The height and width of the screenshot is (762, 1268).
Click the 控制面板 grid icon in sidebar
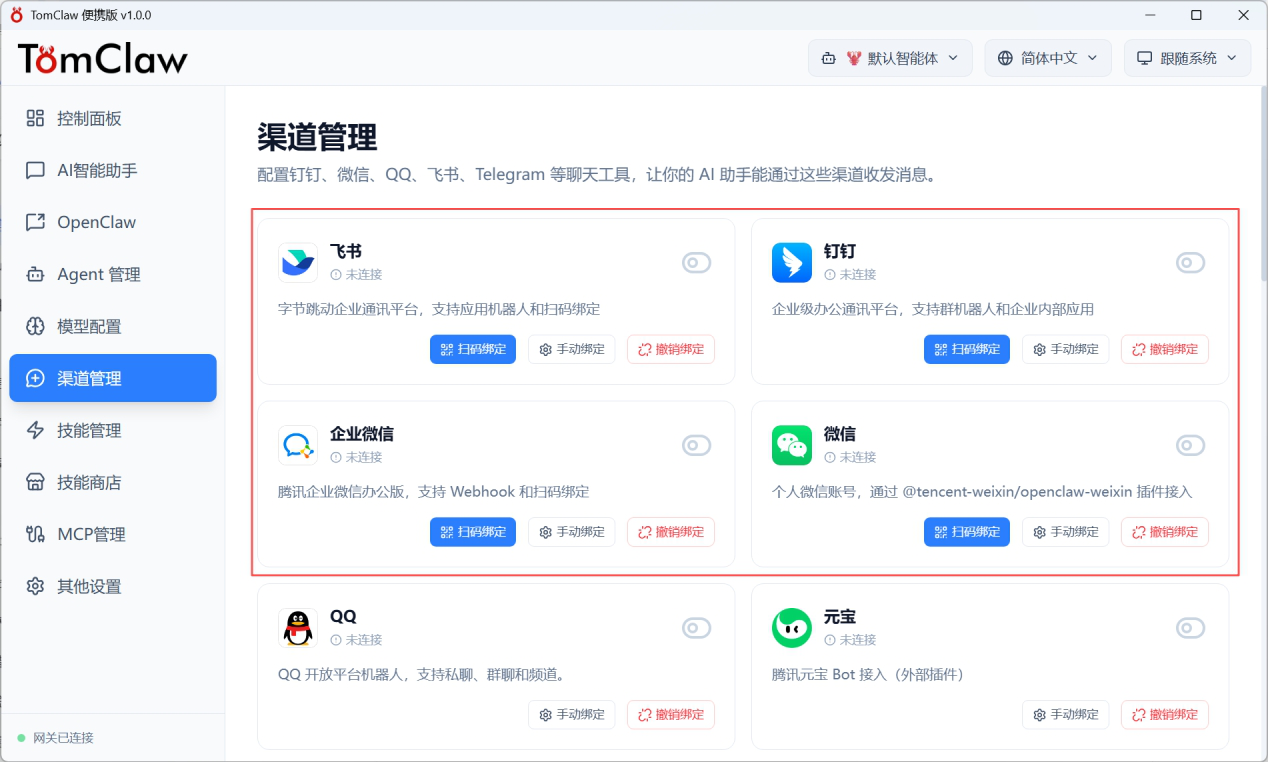pos(35,118)
